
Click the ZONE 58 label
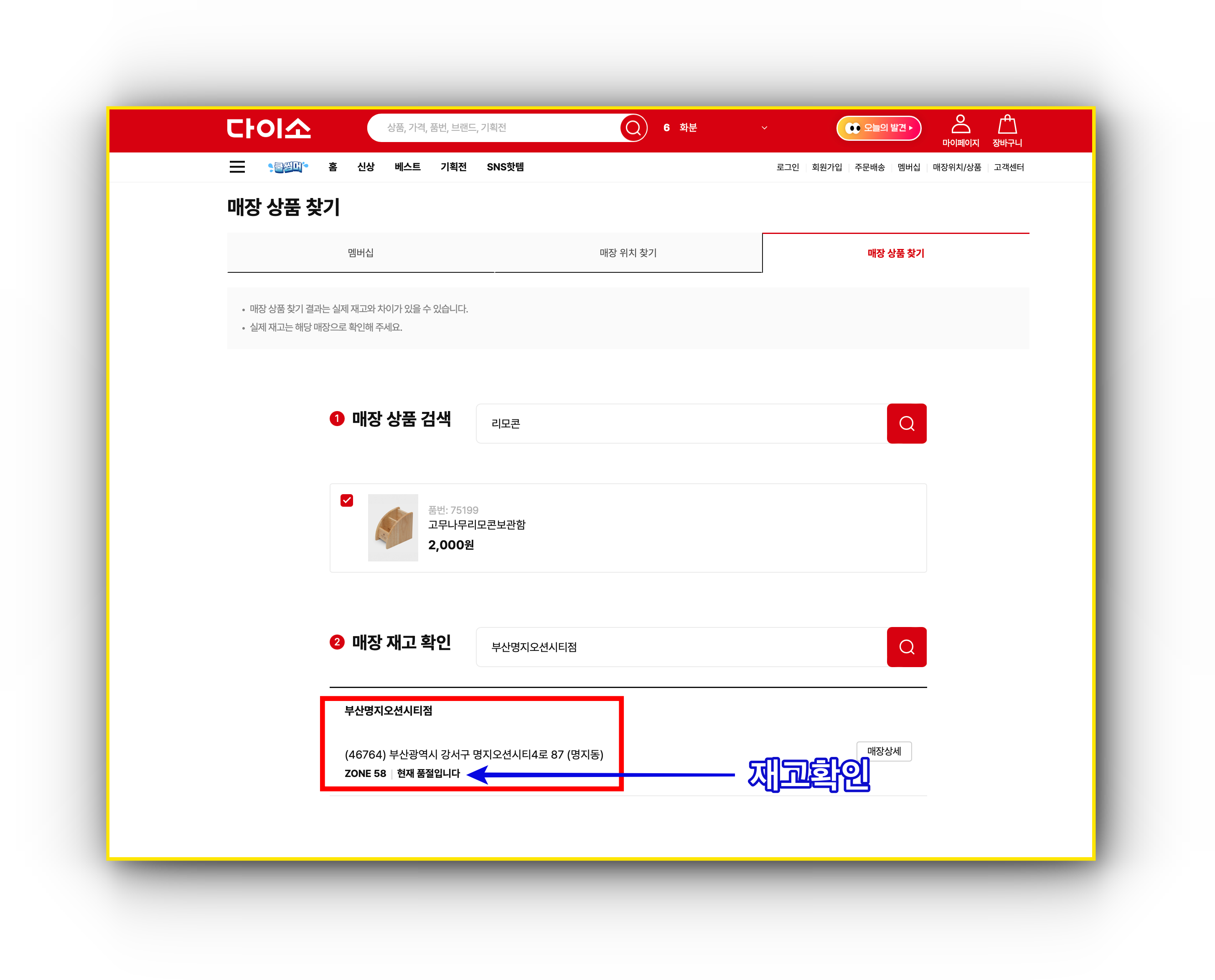click(365, 773)
